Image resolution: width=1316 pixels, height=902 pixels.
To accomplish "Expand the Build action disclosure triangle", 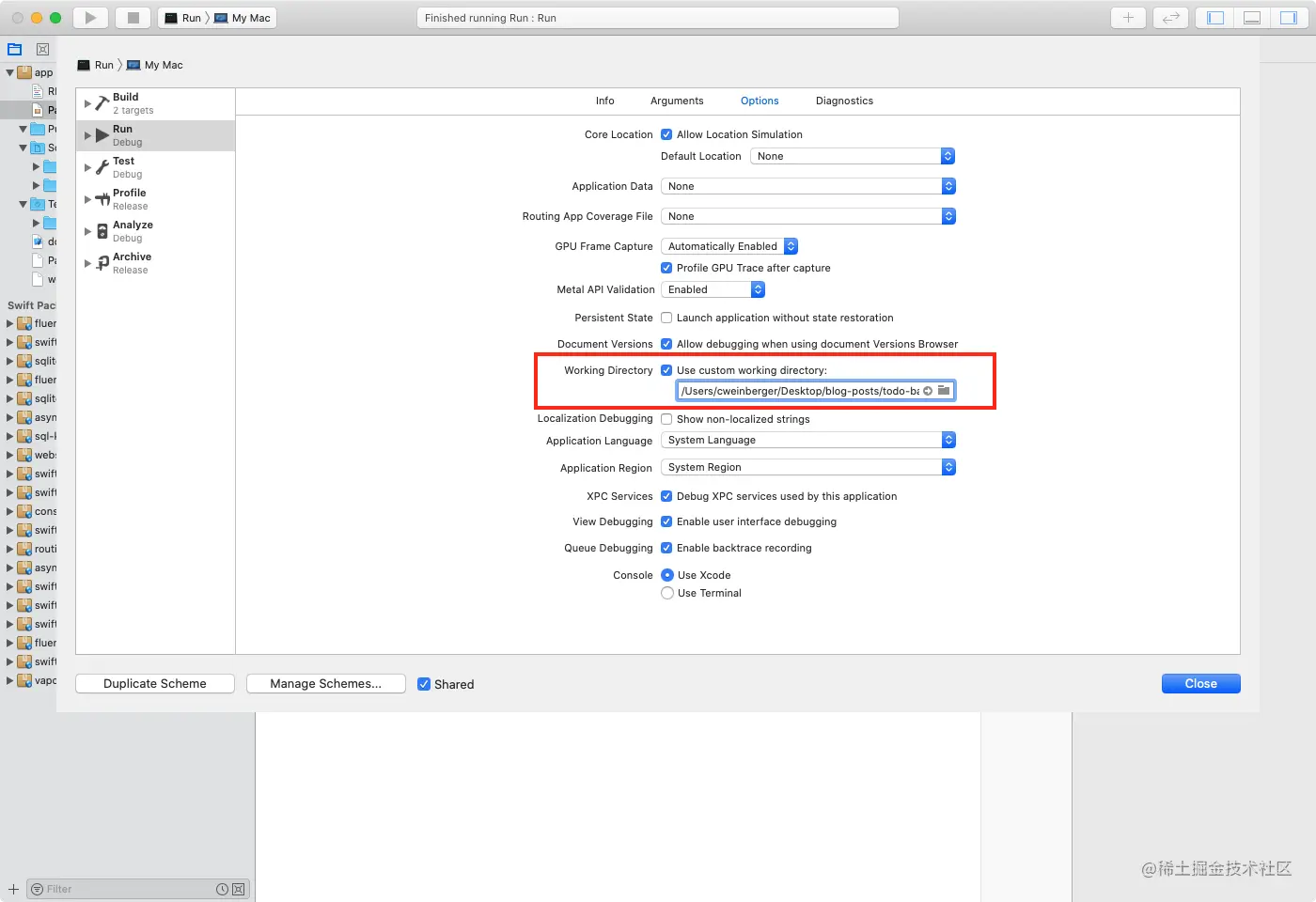I will pos(87,103).
